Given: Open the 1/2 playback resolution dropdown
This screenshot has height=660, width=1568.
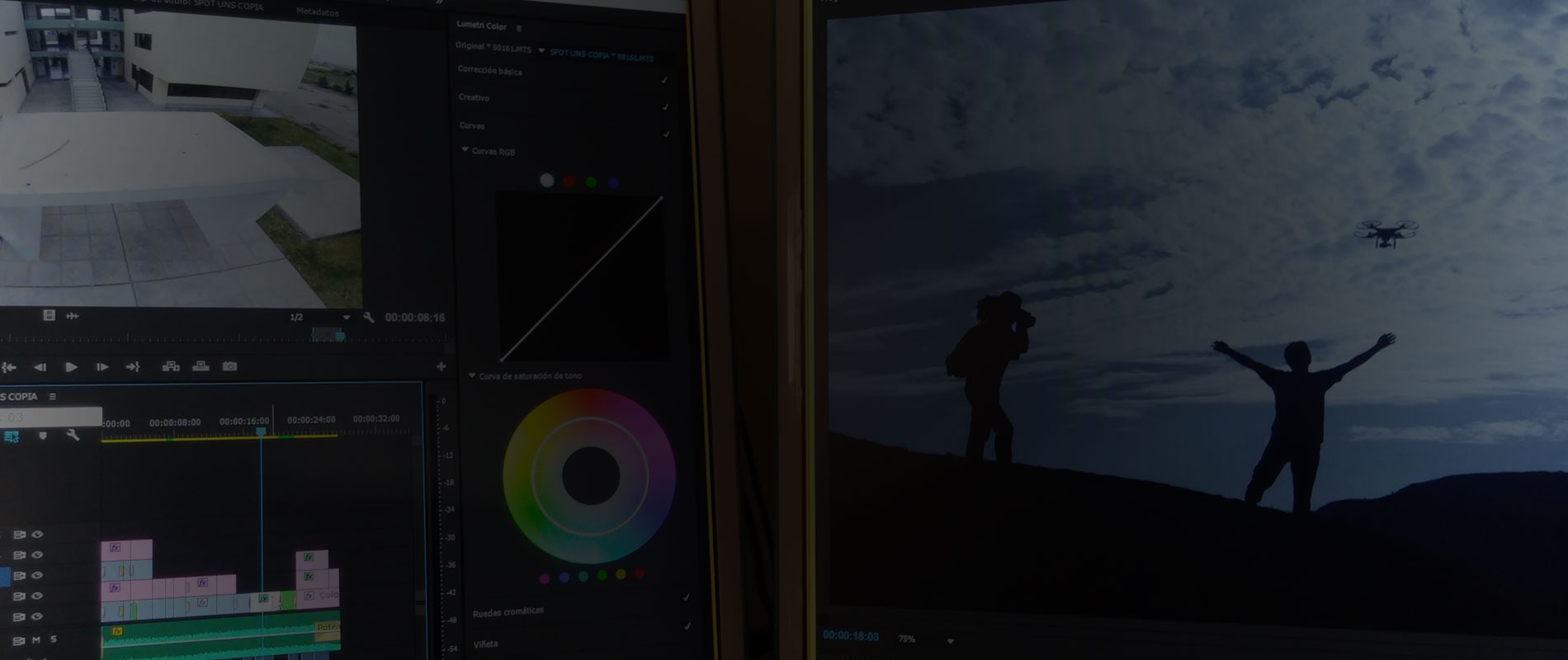Looking at the screenshot, I should pos(347,318).
